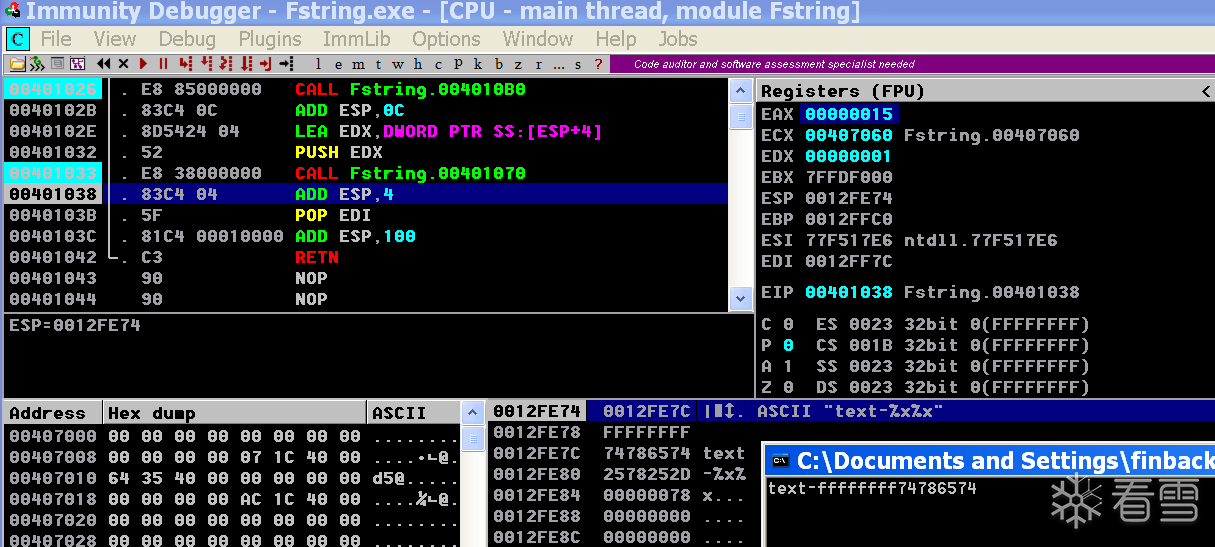Restart program with the rewind icon
Image resolution: width=1215 pixels, height=547 pixels.
coord(103,64)
